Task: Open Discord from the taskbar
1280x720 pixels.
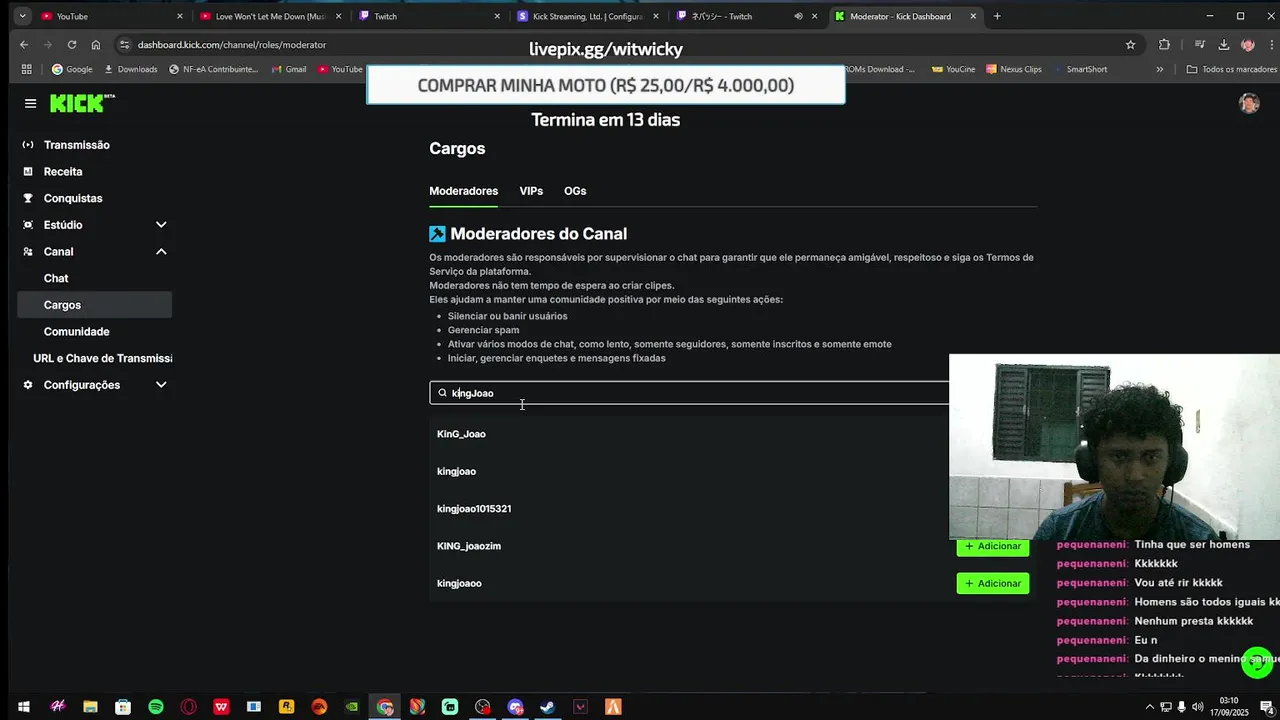Action: coord(515,707)
